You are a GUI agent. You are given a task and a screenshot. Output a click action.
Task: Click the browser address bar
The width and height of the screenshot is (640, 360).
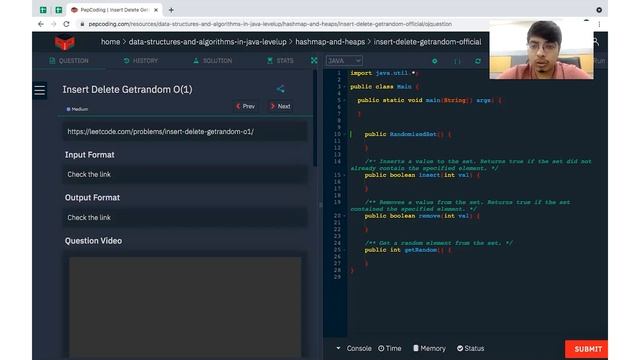[x=270, y=24]
